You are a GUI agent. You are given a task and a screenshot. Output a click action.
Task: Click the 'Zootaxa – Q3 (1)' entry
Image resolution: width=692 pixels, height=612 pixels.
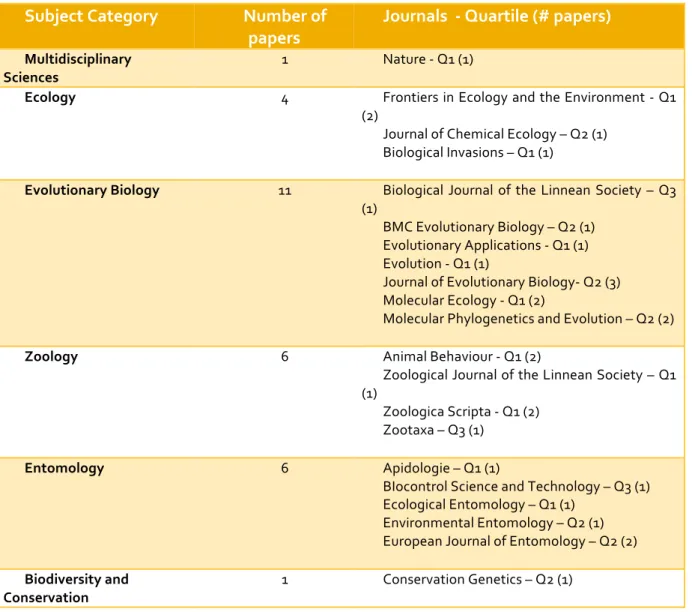pyautogui.click(x=433, y=430)
